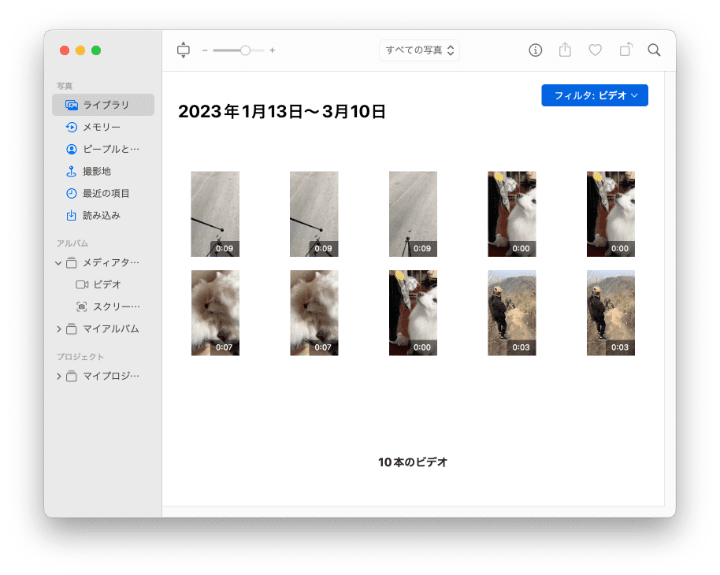Collapse the メディアタ… album group chevron
This screenshot has width=720, height=575.
(x=58, y=263)
